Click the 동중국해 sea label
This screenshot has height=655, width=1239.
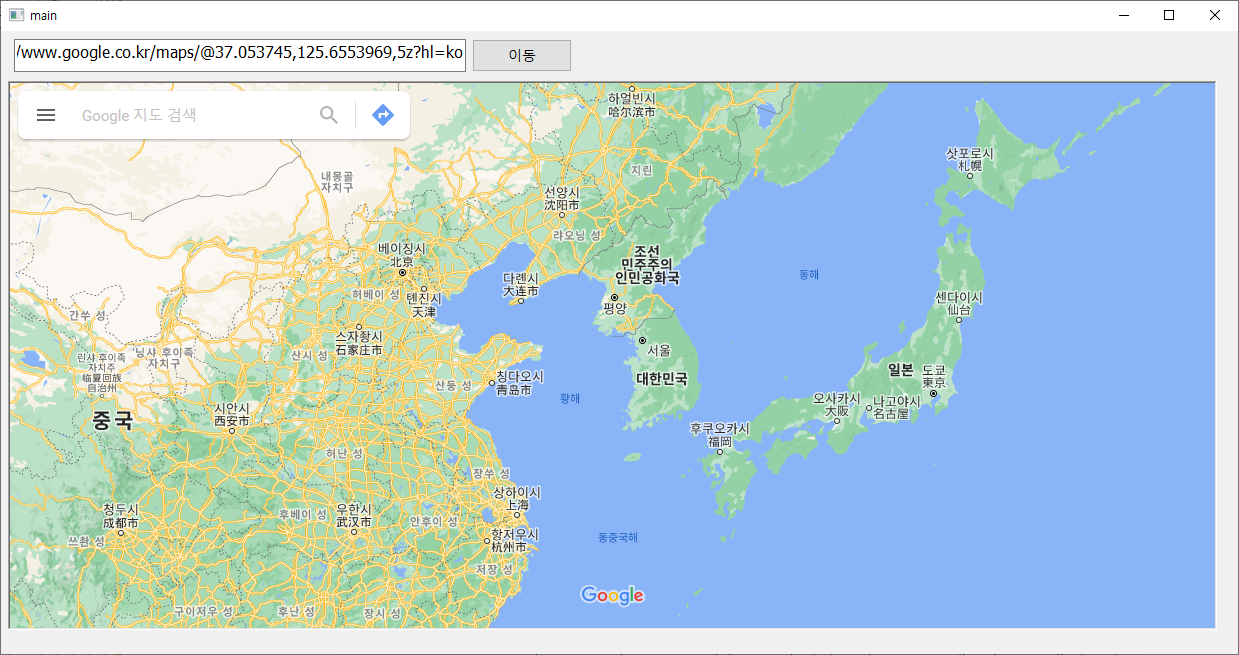pos(618,538)
